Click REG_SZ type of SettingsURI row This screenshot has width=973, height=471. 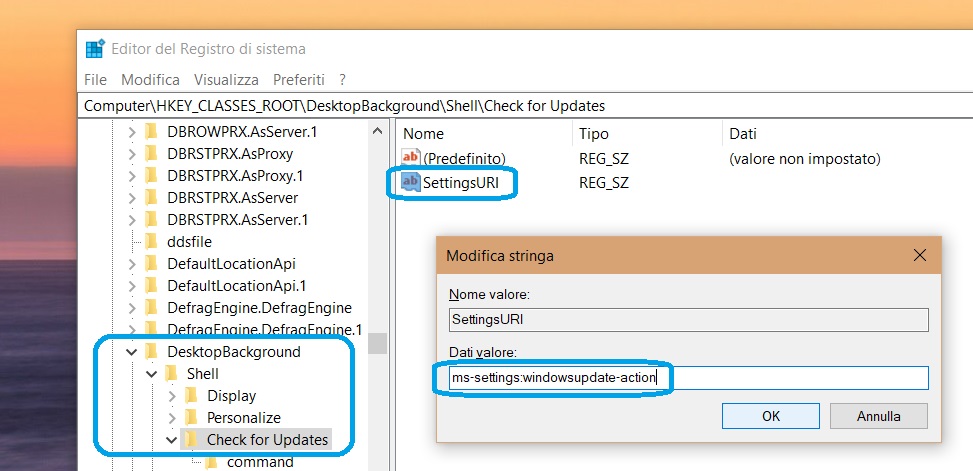click(x=604, y=182)
